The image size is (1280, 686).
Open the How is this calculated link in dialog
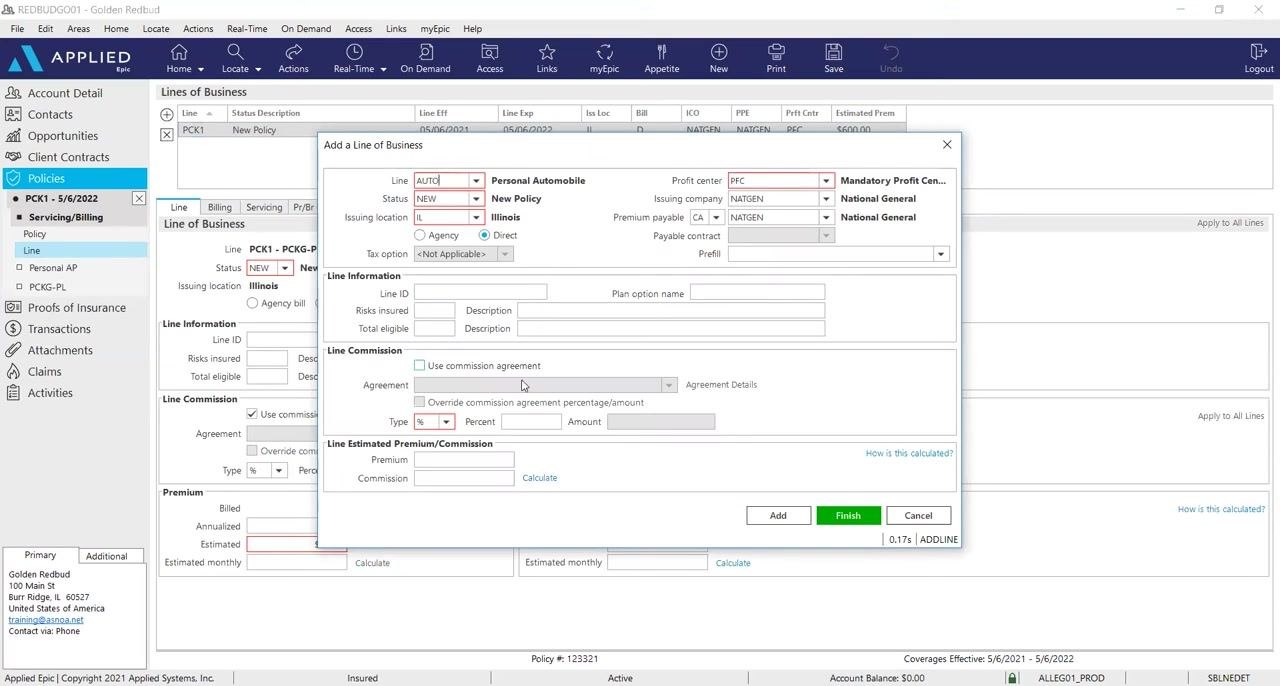[x=909, y=453]
